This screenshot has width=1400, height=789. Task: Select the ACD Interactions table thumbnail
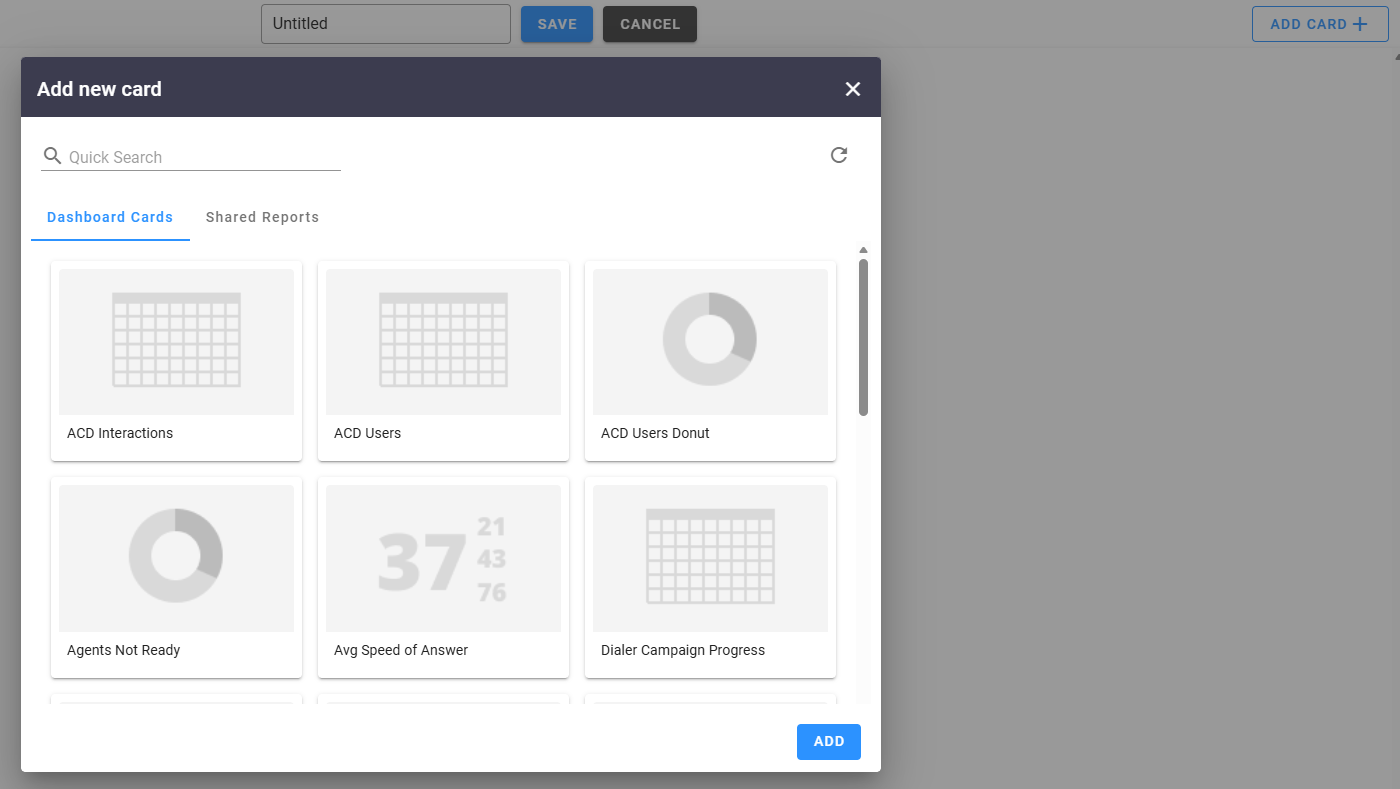coord(176,342)
